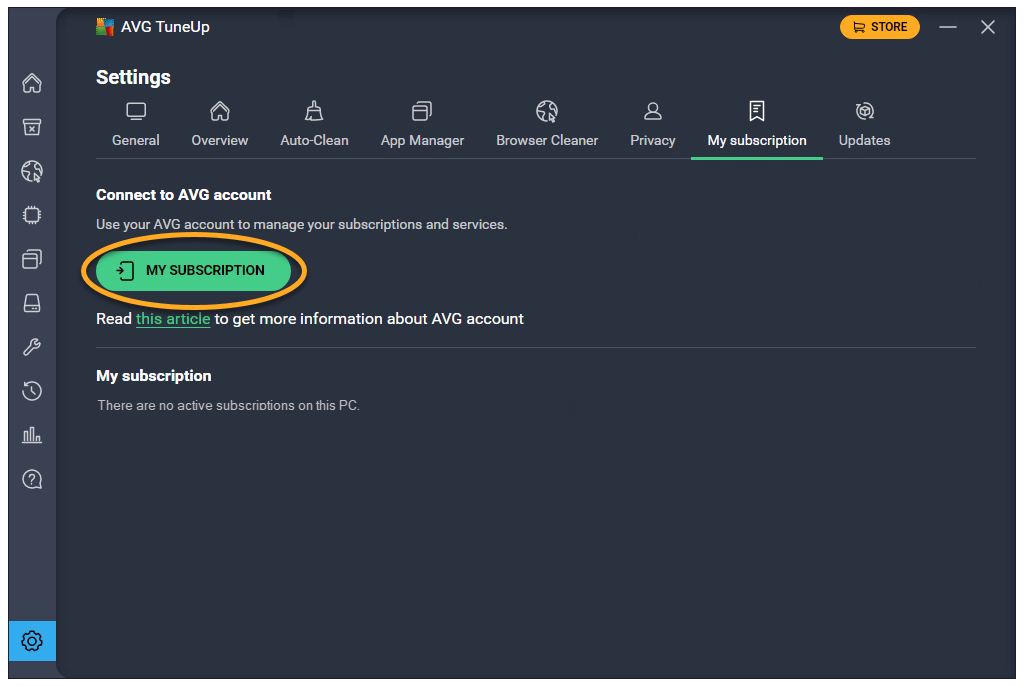Open the Overview settings tab
Viewport: 1025px width, 686px height.
coord(220,125)
